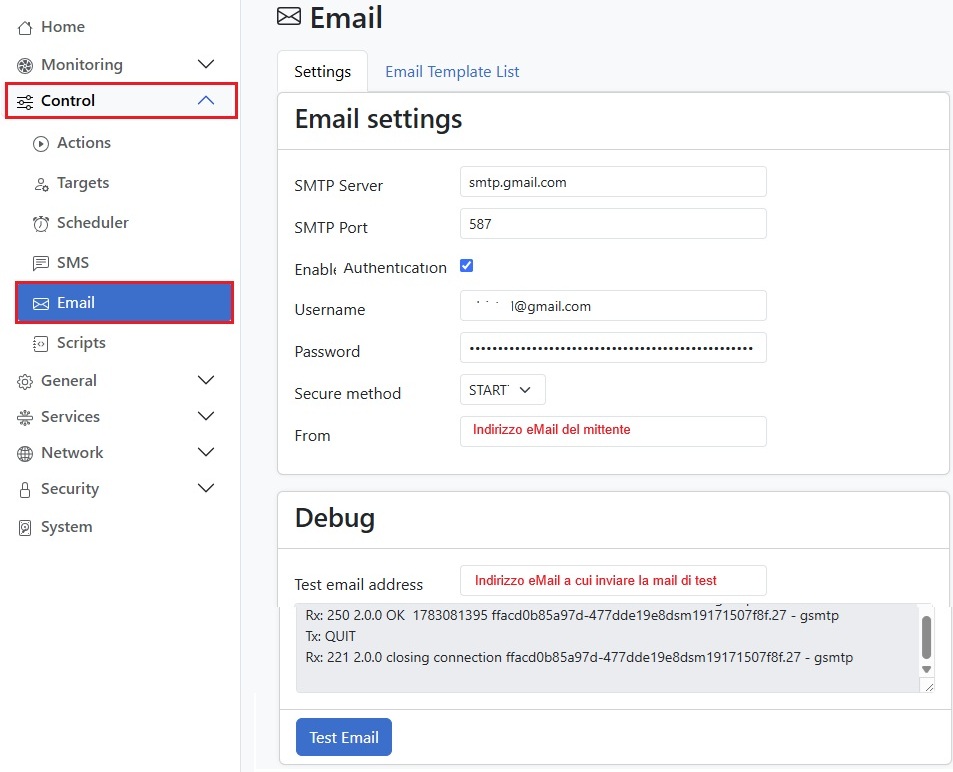The width and height of the screenshot is (953, 772).
Task: Click the Test Email button
Action: tap(344, 737)
